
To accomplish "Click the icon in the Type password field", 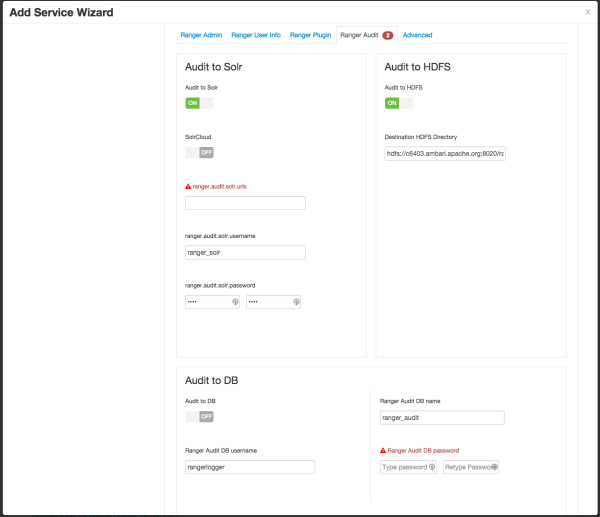I will pyautogui.click(x=432, y=467).
